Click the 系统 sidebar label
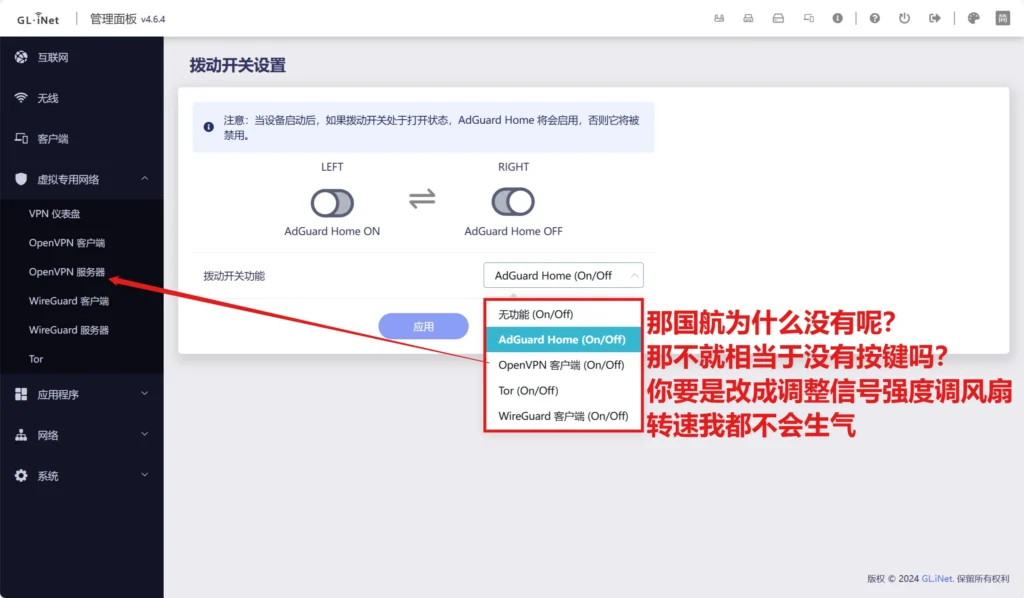This screenshot has width=1024, height=598. [x=48, y=476]
